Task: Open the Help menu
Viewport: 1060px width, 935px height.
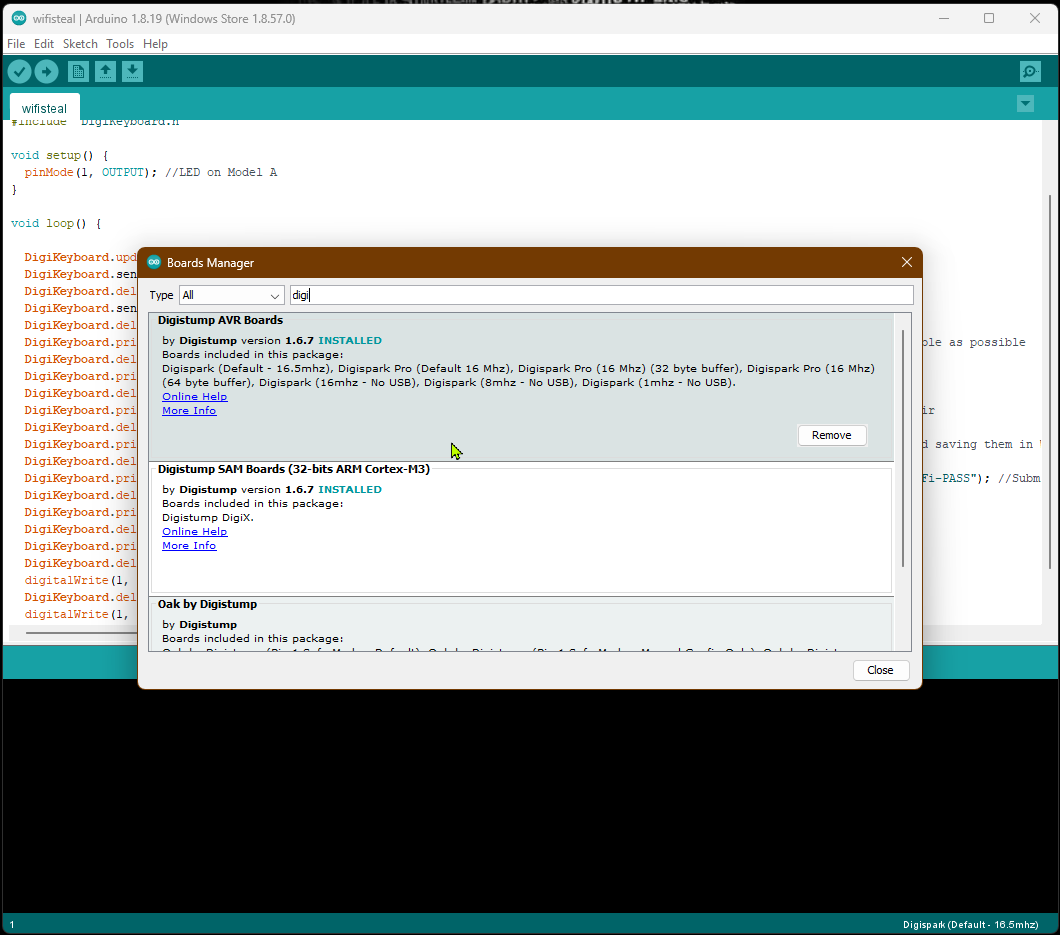Action: 155,44
